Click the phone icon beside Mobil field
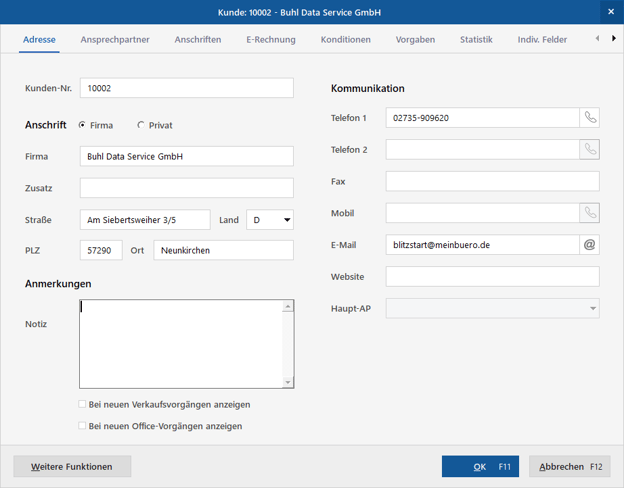624x488 pixels. (590, 213)
